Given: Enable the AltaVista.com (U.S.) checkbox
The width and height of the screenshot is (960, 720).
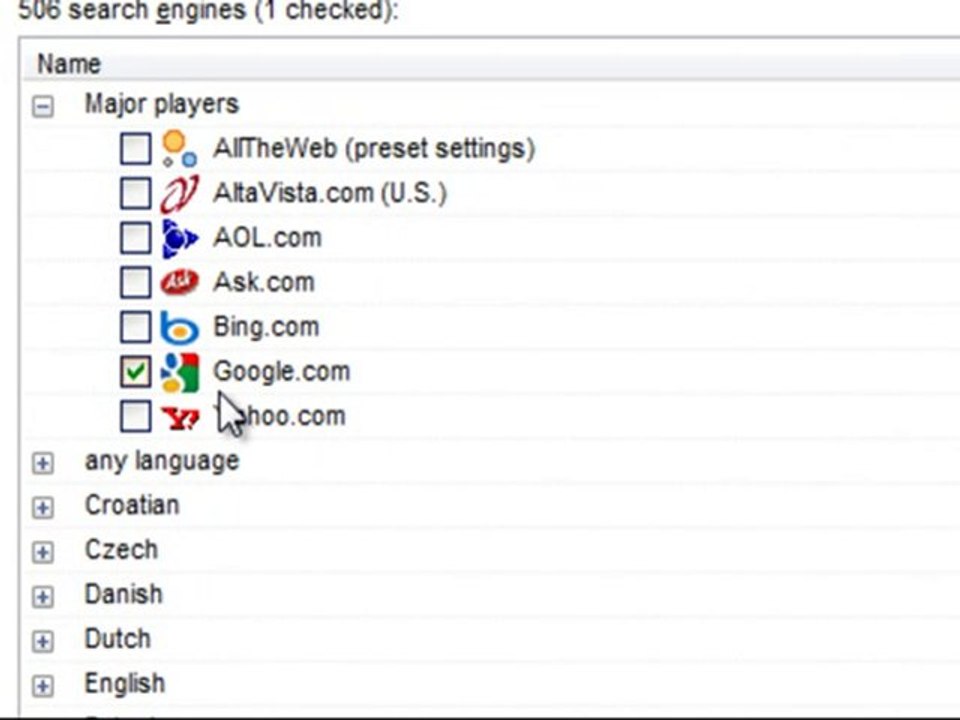Looking at the screenshot, I should (x=135, y=193).
